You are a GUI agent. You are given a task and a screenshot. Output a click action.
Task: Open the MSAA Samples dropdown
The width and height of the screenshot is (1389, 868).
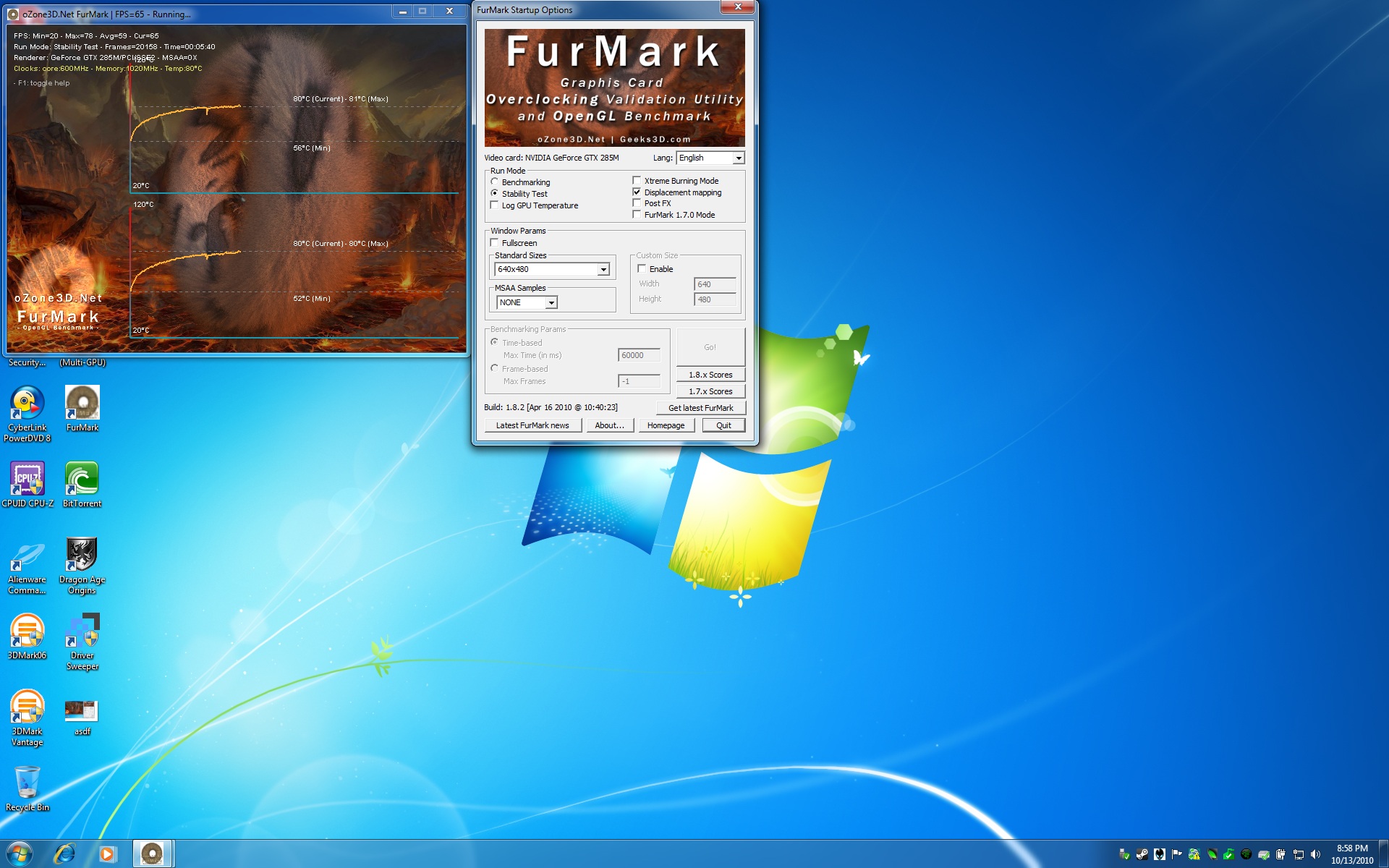[x=527, y=302]
